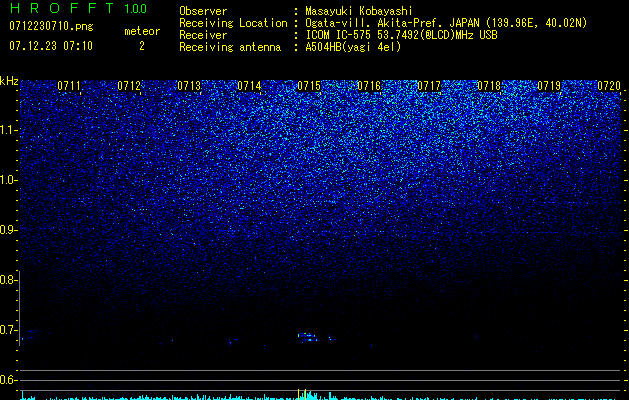Click the 0718 time marker

[x=489, y=86]
